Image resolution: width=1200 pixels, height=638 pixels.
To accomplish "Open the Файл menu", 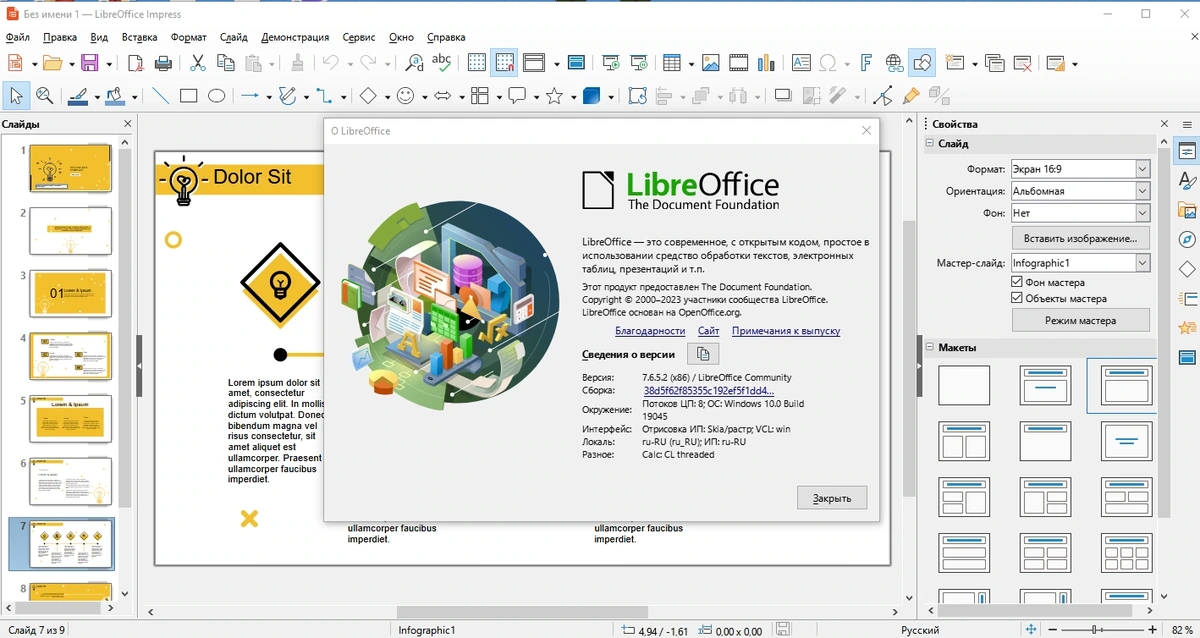I will (x=18, y=37).
